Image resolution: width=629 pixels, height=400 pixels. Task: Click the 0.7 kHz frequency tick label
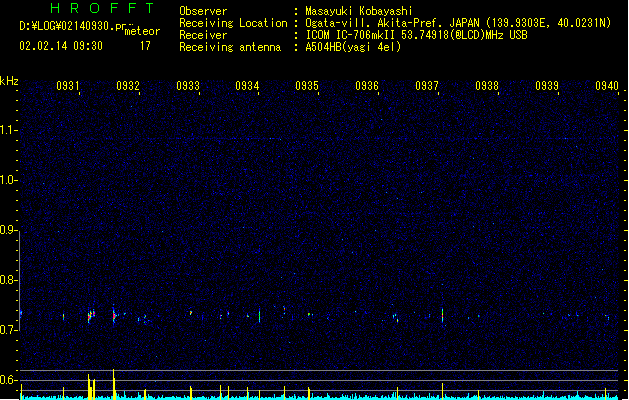point(8,330)
